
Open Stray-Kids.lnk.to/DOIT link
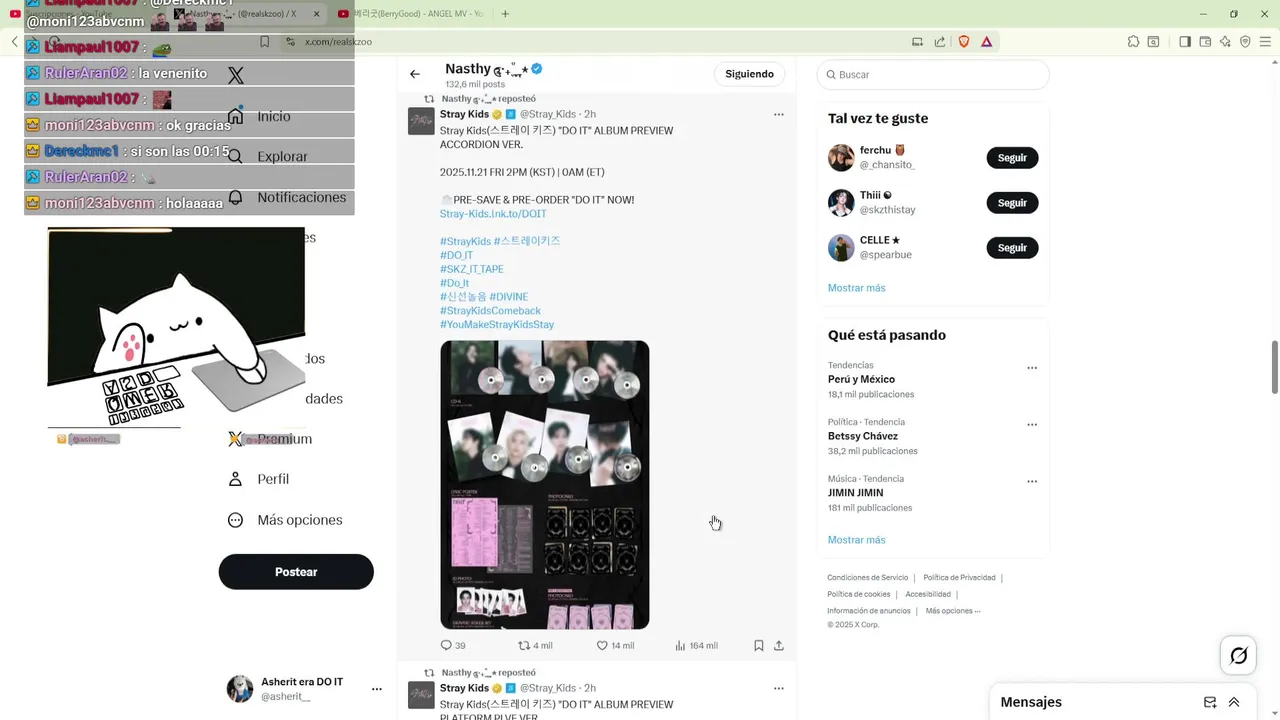tap(493, 214)
